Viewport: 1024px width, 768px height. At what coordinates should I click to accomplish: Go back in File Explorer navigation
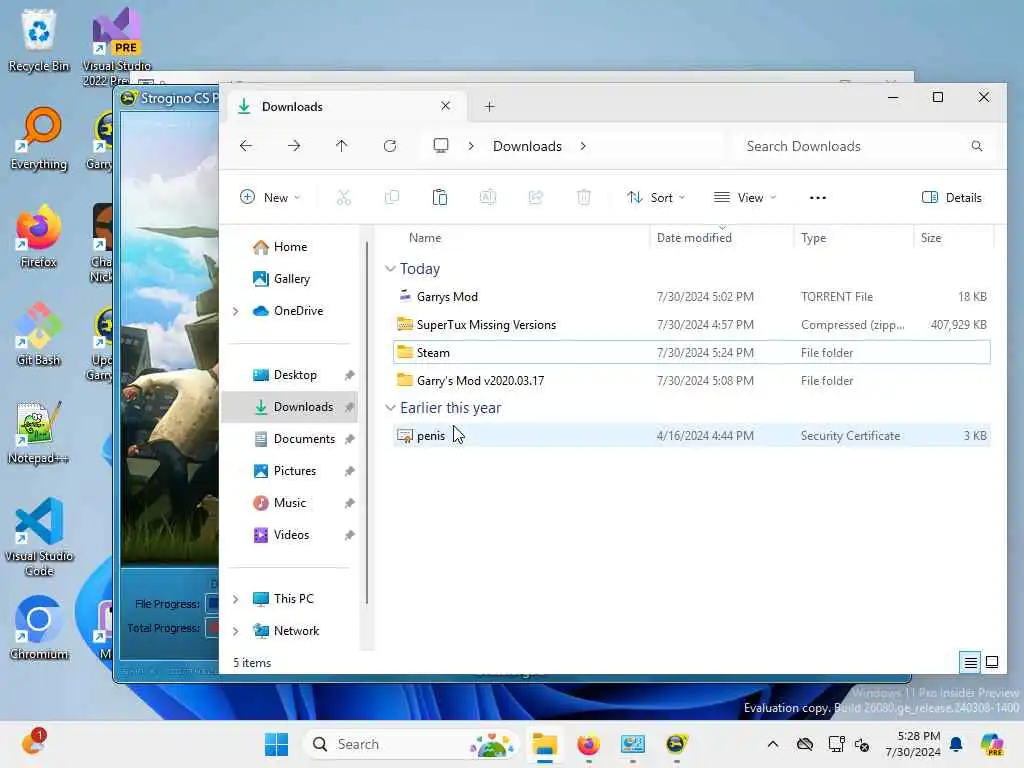[x=246, y=146]
